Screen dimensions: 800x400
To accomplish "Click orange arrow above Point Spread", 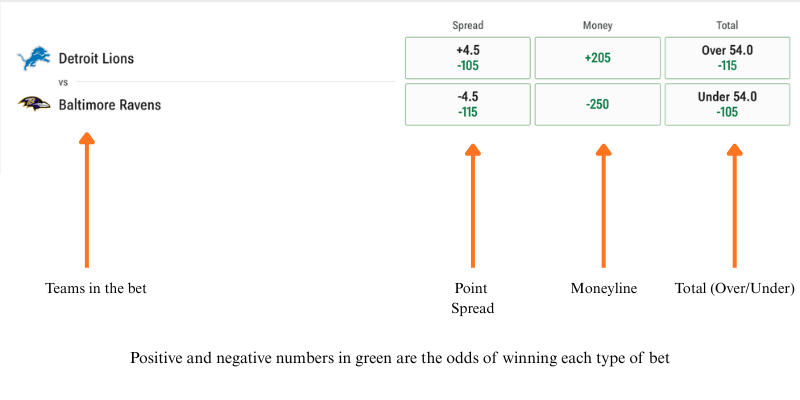I will (473, 205).
